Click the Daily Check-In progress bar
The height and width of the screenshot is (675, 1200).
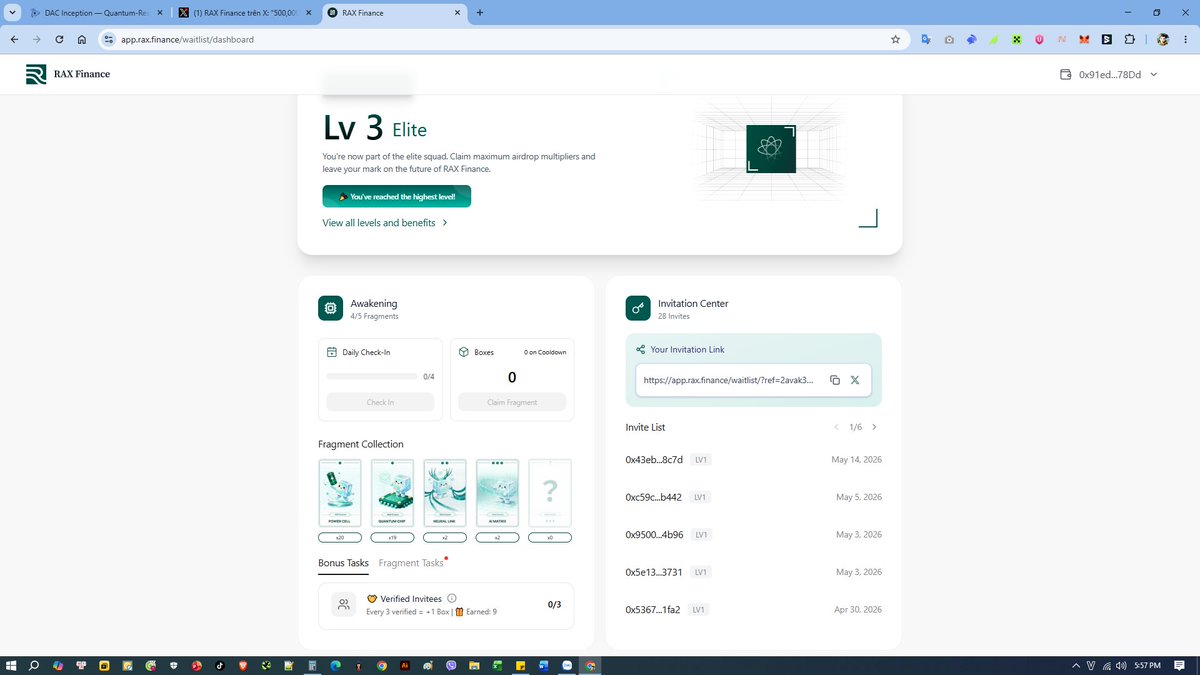[x=372, y=377]
